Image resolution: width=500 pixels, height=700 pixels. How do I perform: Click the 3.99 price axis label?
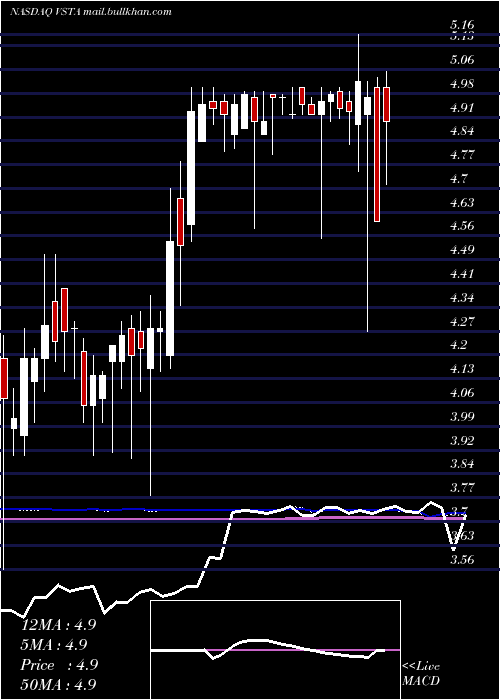point(462,417)
